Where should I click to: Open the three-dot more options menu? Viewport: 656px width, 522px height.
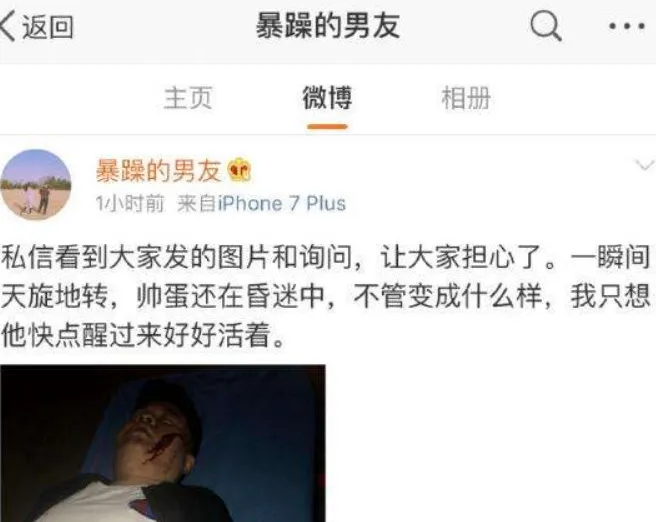(x=626, y=26)
